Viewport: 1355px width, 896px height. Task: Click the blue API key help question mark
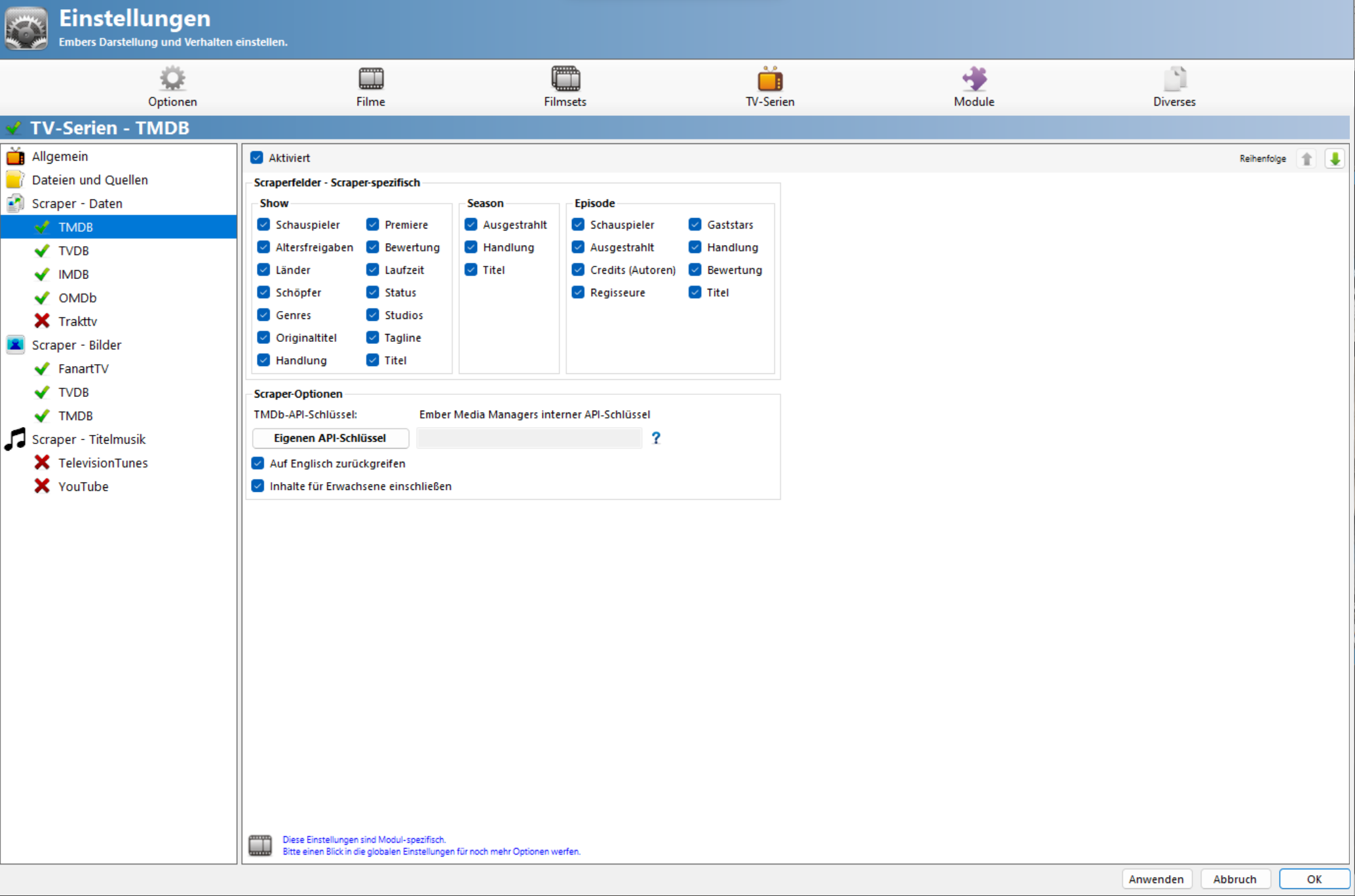(656, 438)
